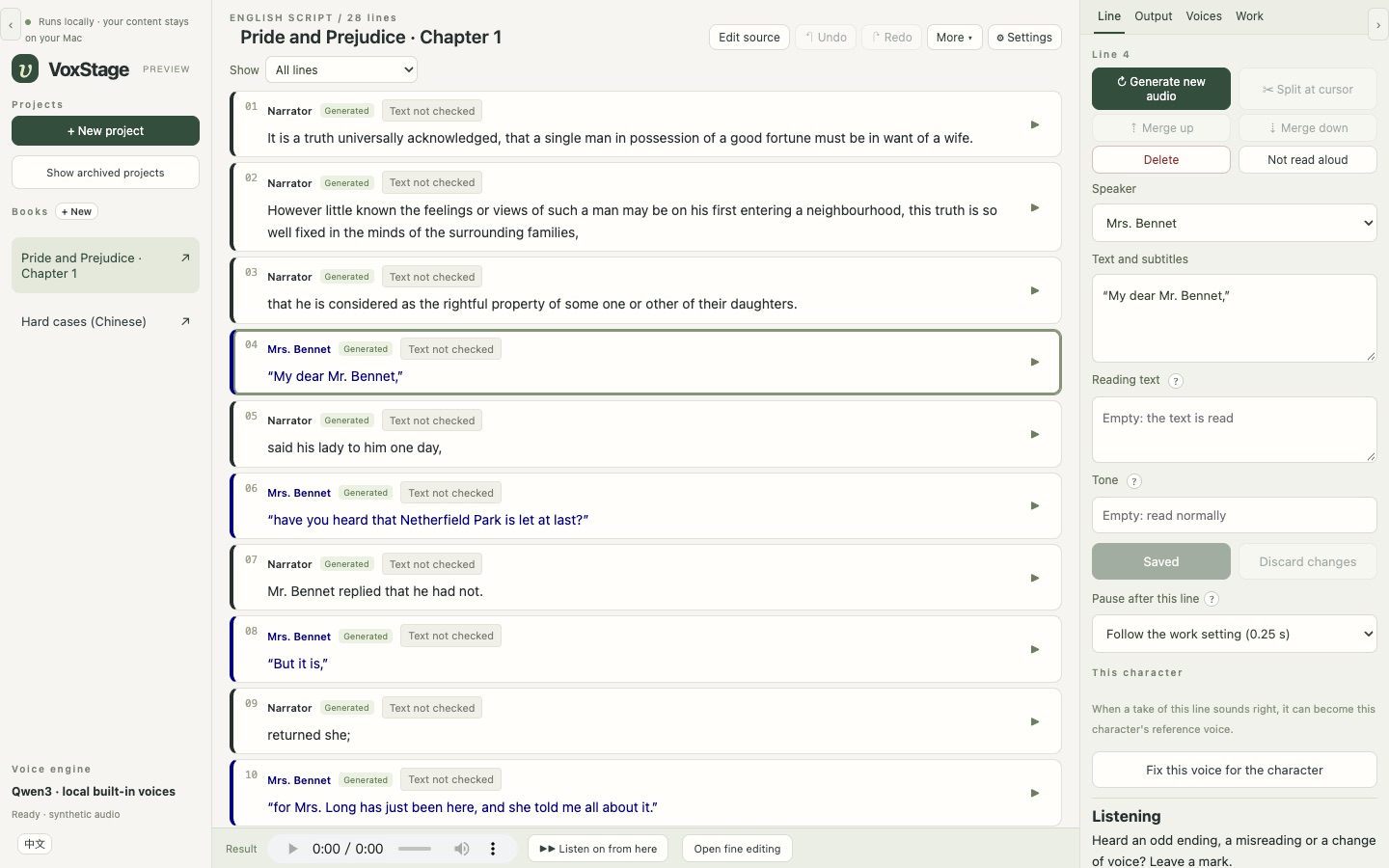This screenshot has height=868, width=1389.
Task: Open Settings in the toolbar
Action: tap(1024, 37)
